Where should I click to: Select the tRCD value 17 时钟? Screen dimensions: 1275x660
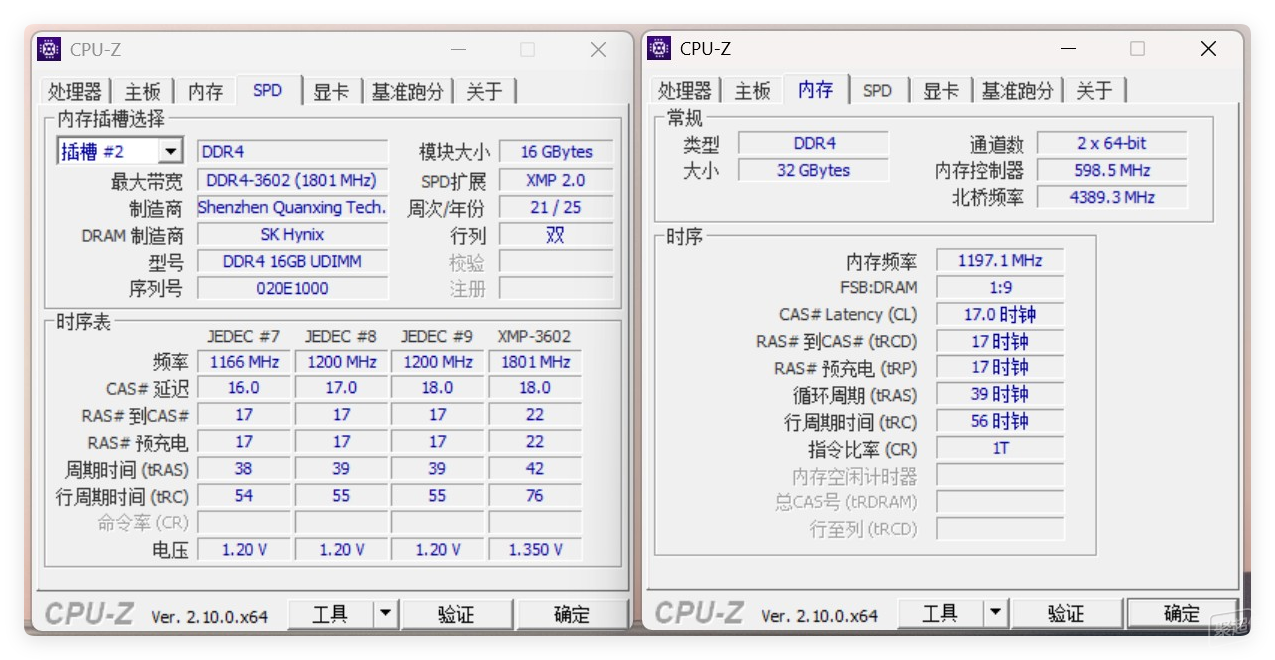point(1000,342)
